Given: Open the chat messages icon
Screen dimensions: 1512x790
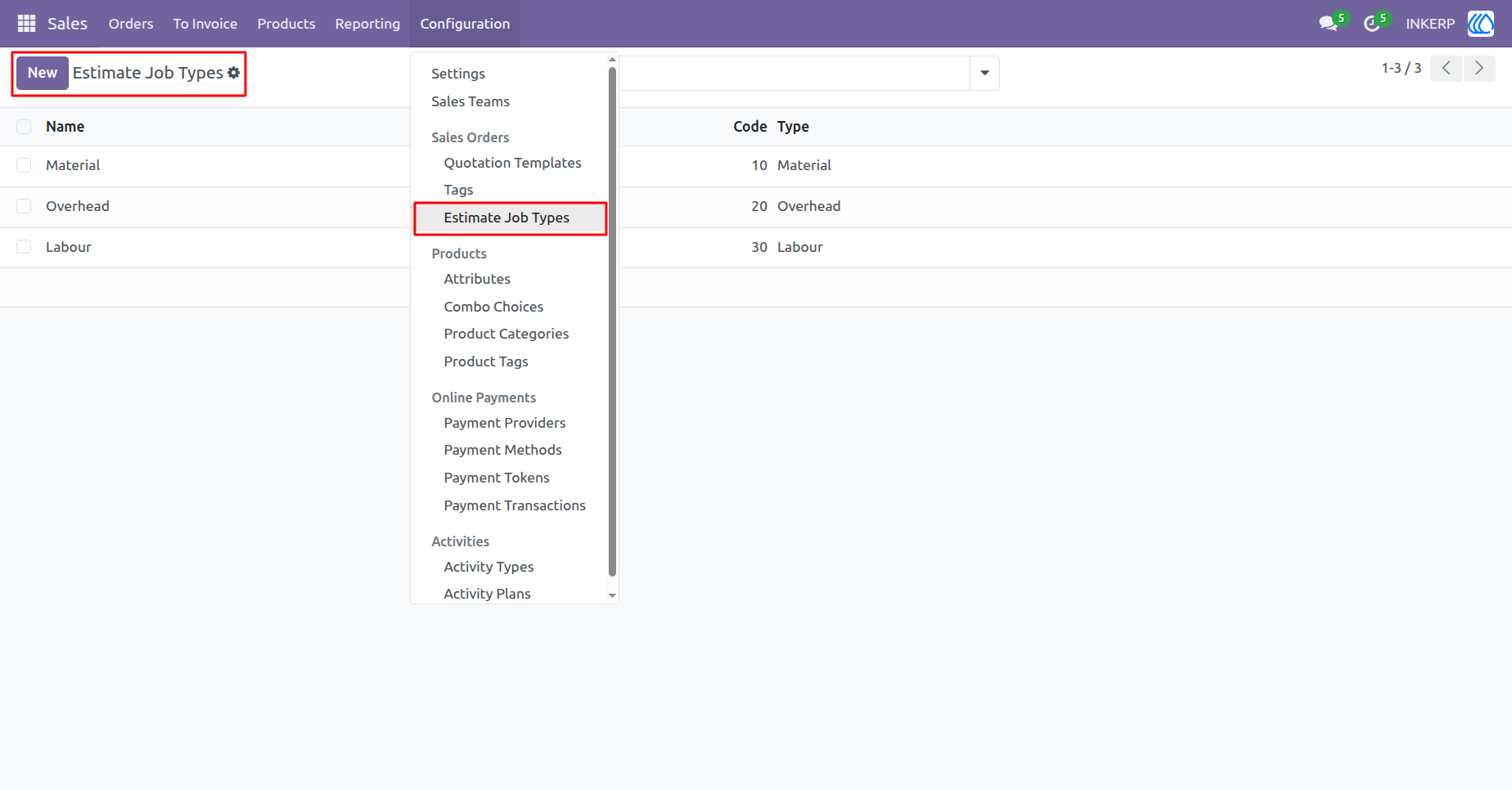Looking at the screenshot, I should click(1328, 24).
